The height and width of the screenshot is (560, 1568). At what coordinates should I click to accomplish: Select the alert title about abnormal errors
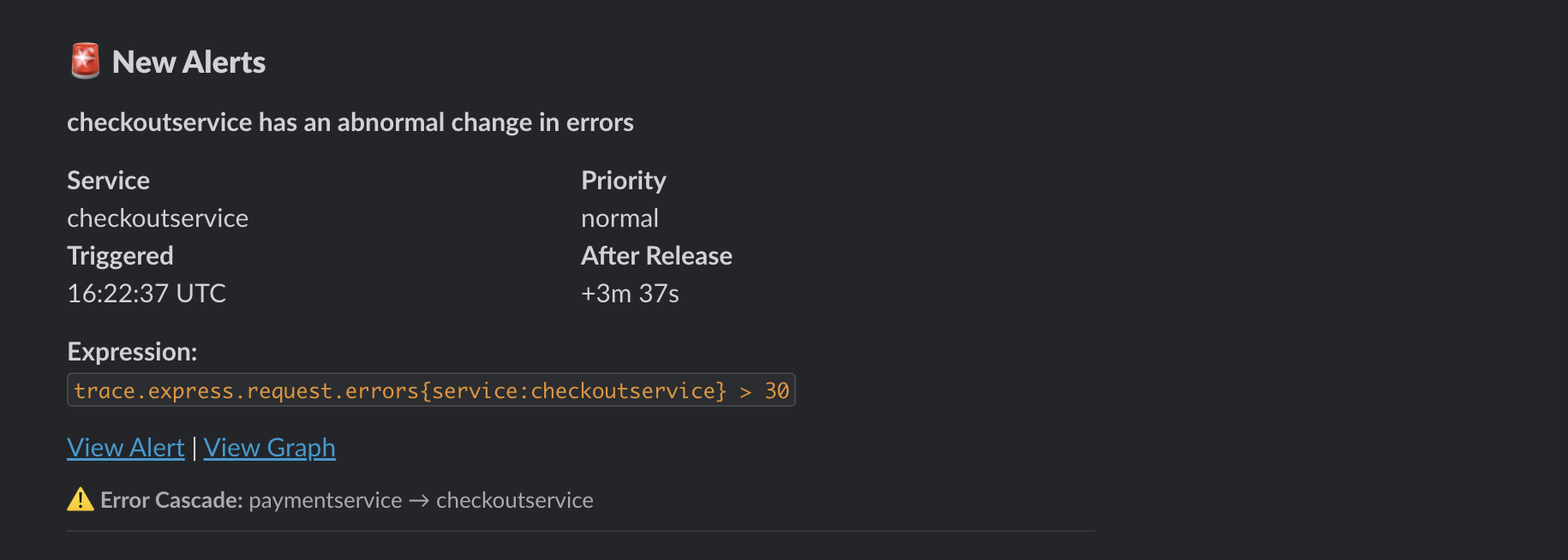[x=350, y=122]
